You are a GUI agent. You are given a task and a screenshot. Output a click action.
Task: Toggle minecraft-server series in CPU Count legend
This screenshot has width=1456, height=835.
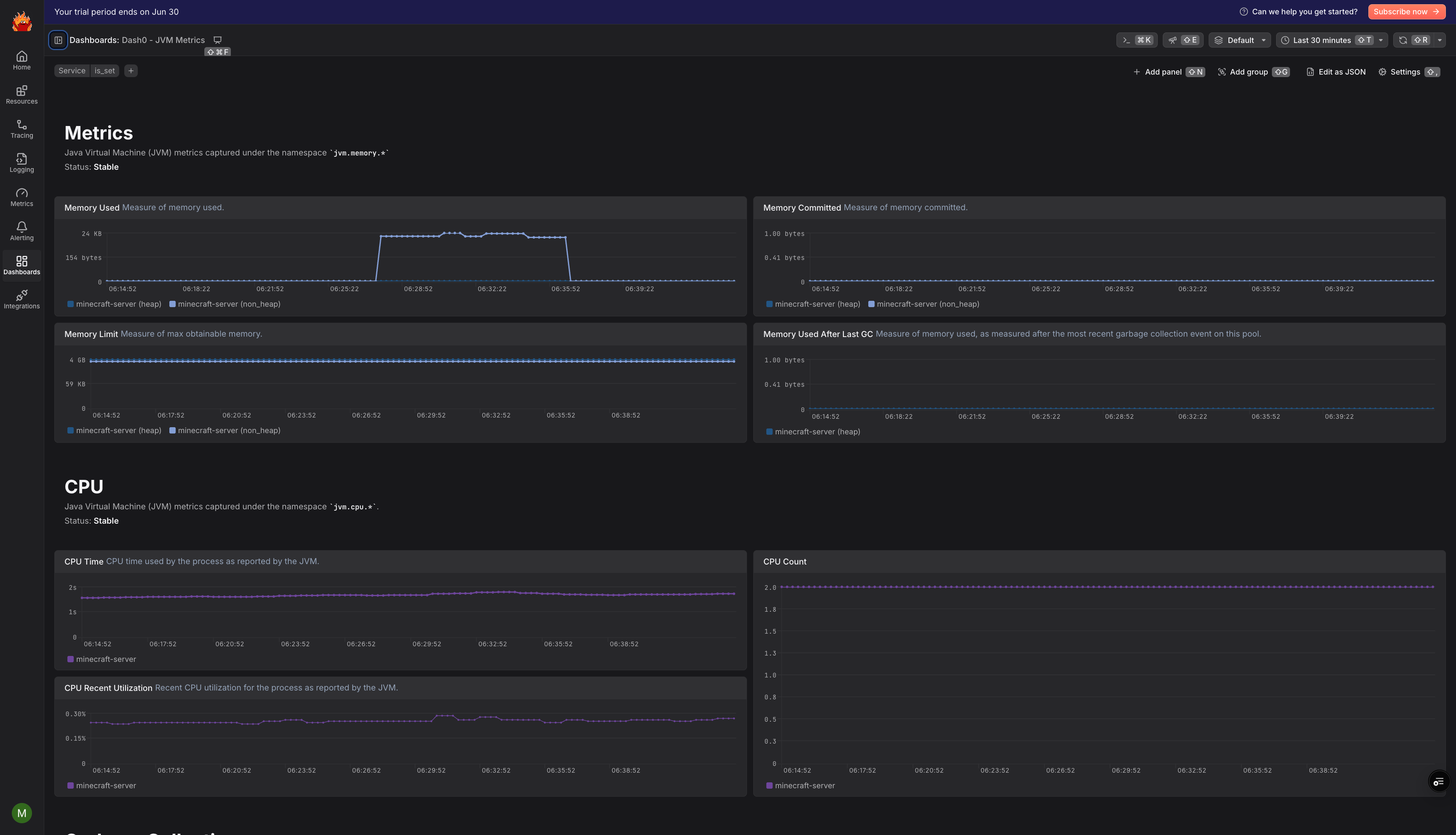click(x=805, y=786)
